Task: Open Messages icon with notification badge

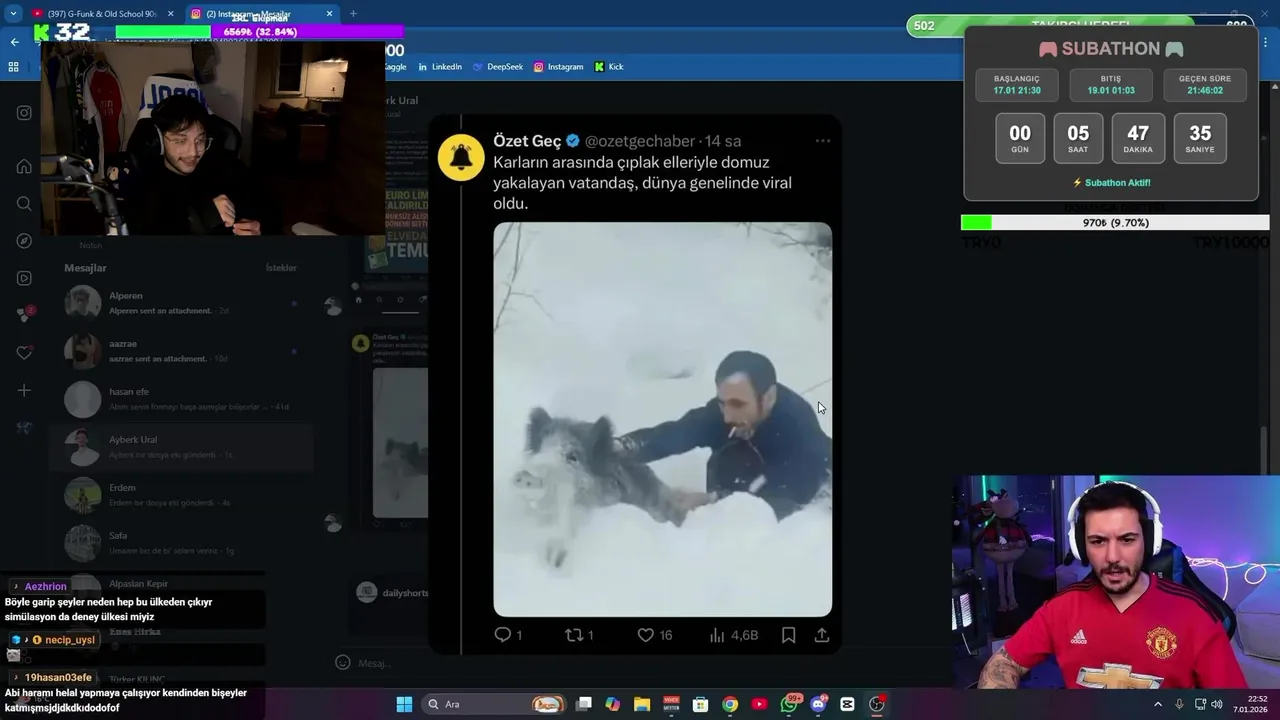Action: [25, 315]
